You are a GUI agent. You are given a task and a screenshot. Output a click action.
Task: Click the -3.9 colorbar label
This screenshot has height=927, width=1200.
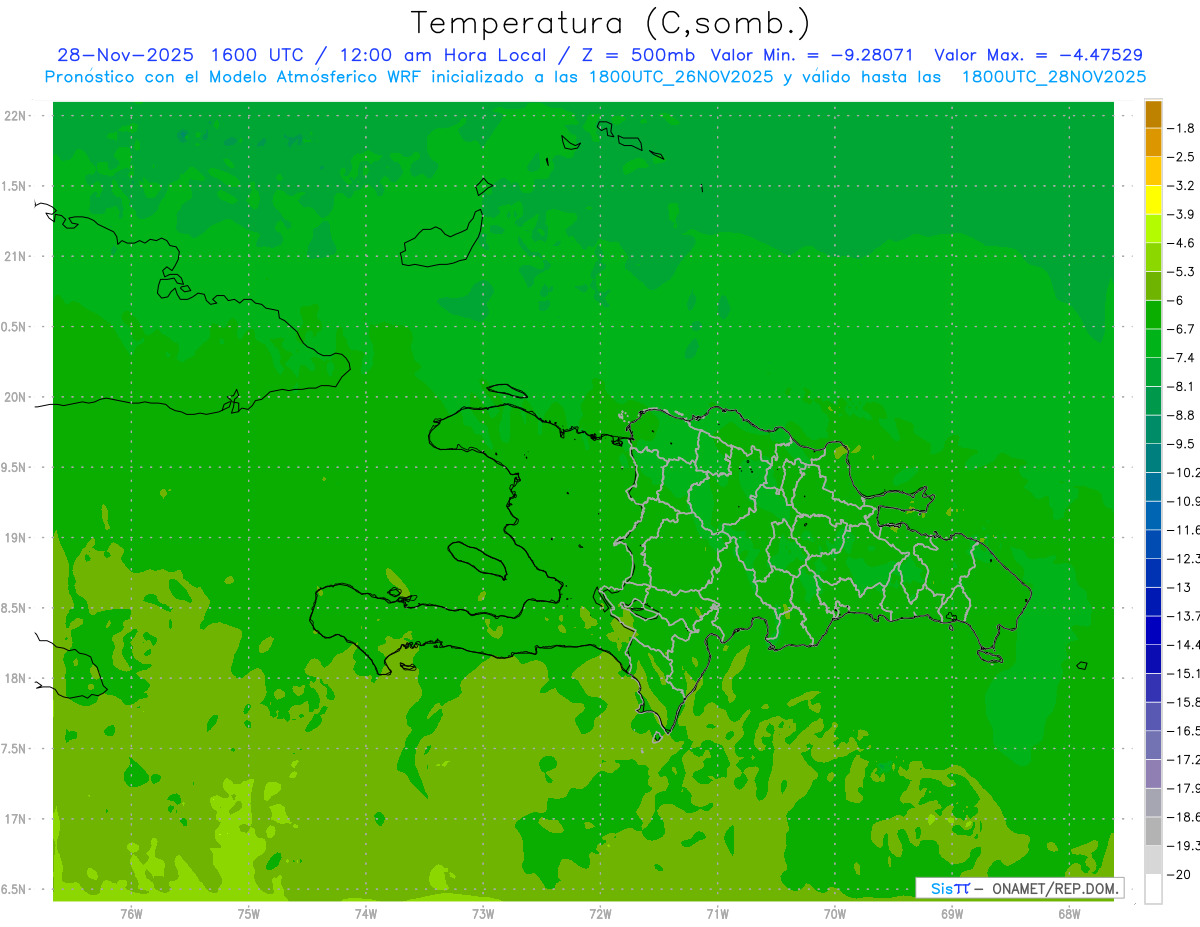pyautogui.click(x=1181, y=214)
